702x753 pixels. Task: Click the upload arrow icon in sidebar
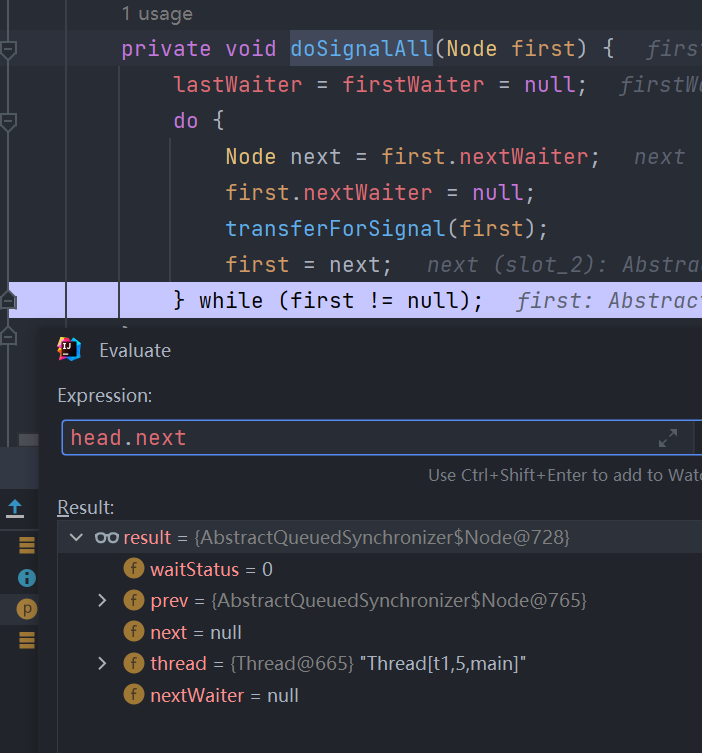pos(15,508)
